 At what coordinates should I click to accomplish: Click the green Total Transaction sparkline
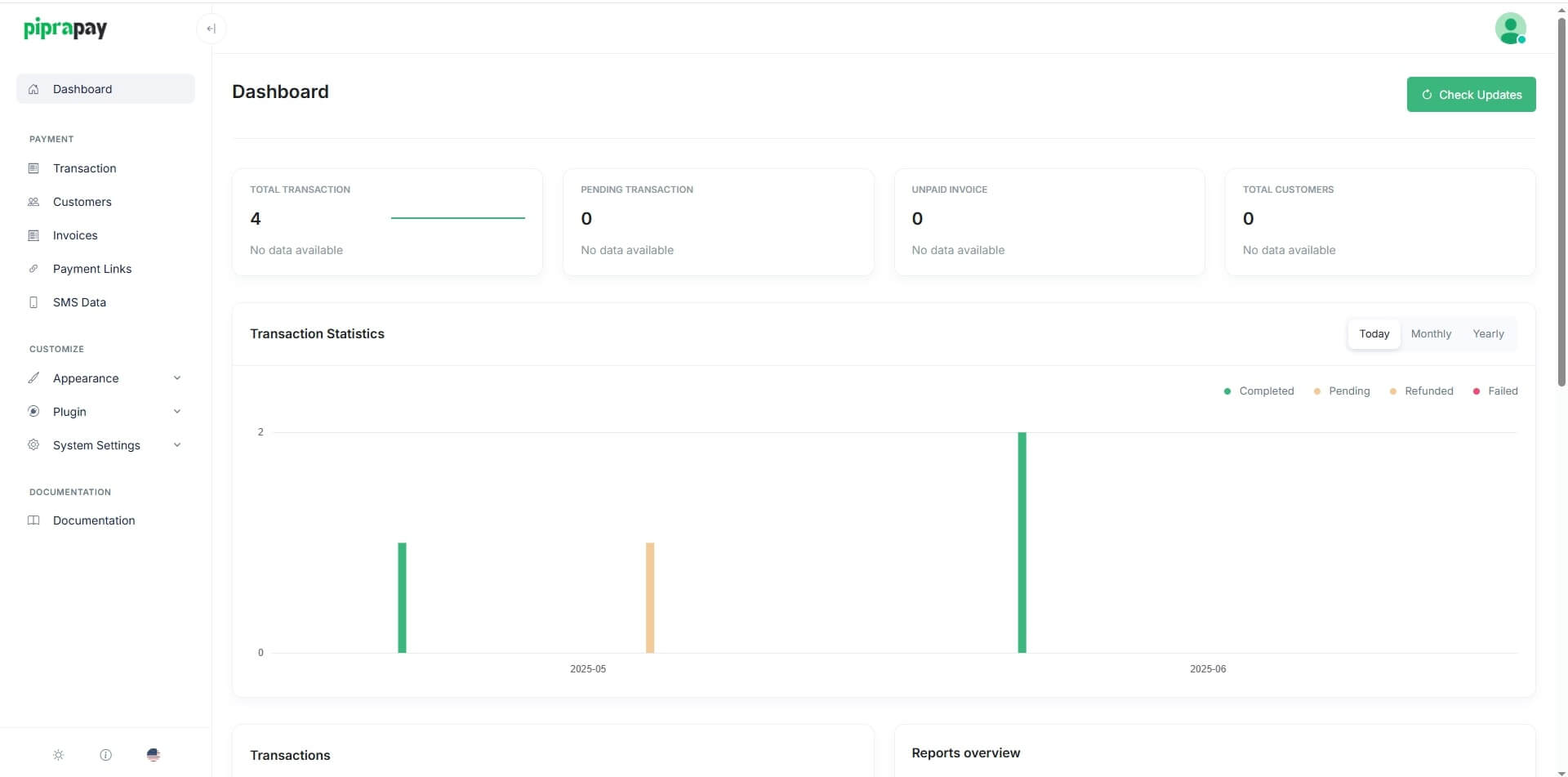[x=458, y=218]
